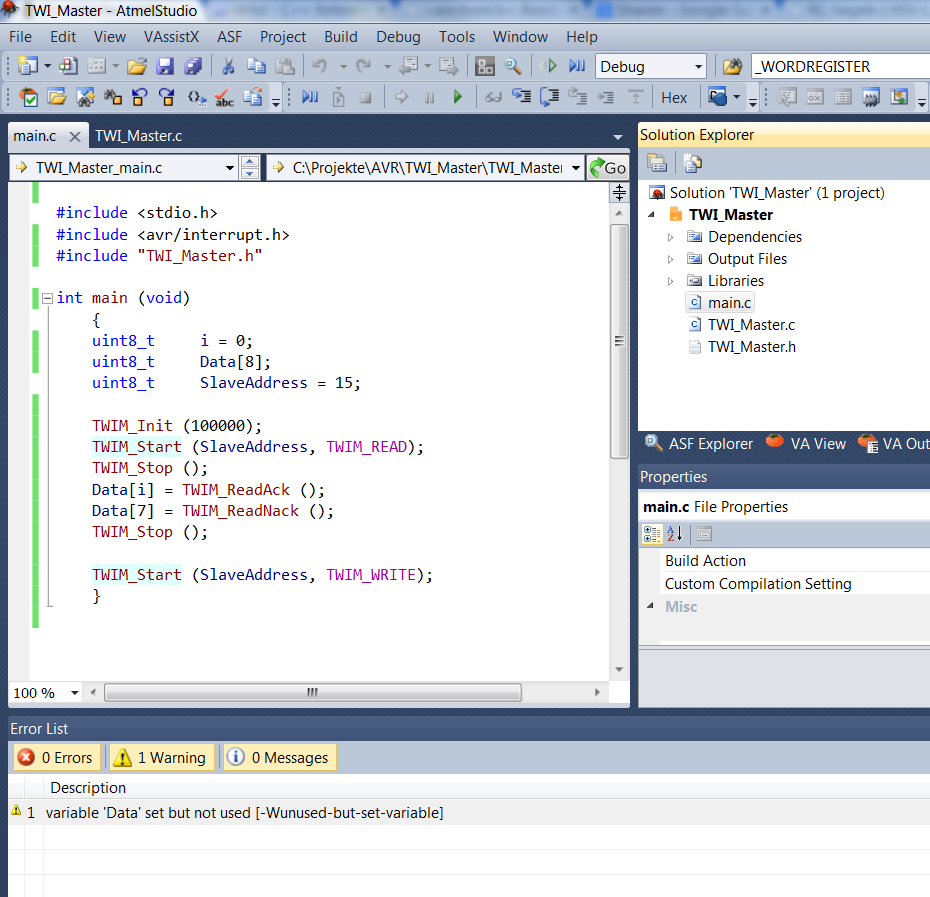The width and height of the screenshot is (930, 897).
Task: Toggle the 0 Messages filter
Action: coord(279,757)
